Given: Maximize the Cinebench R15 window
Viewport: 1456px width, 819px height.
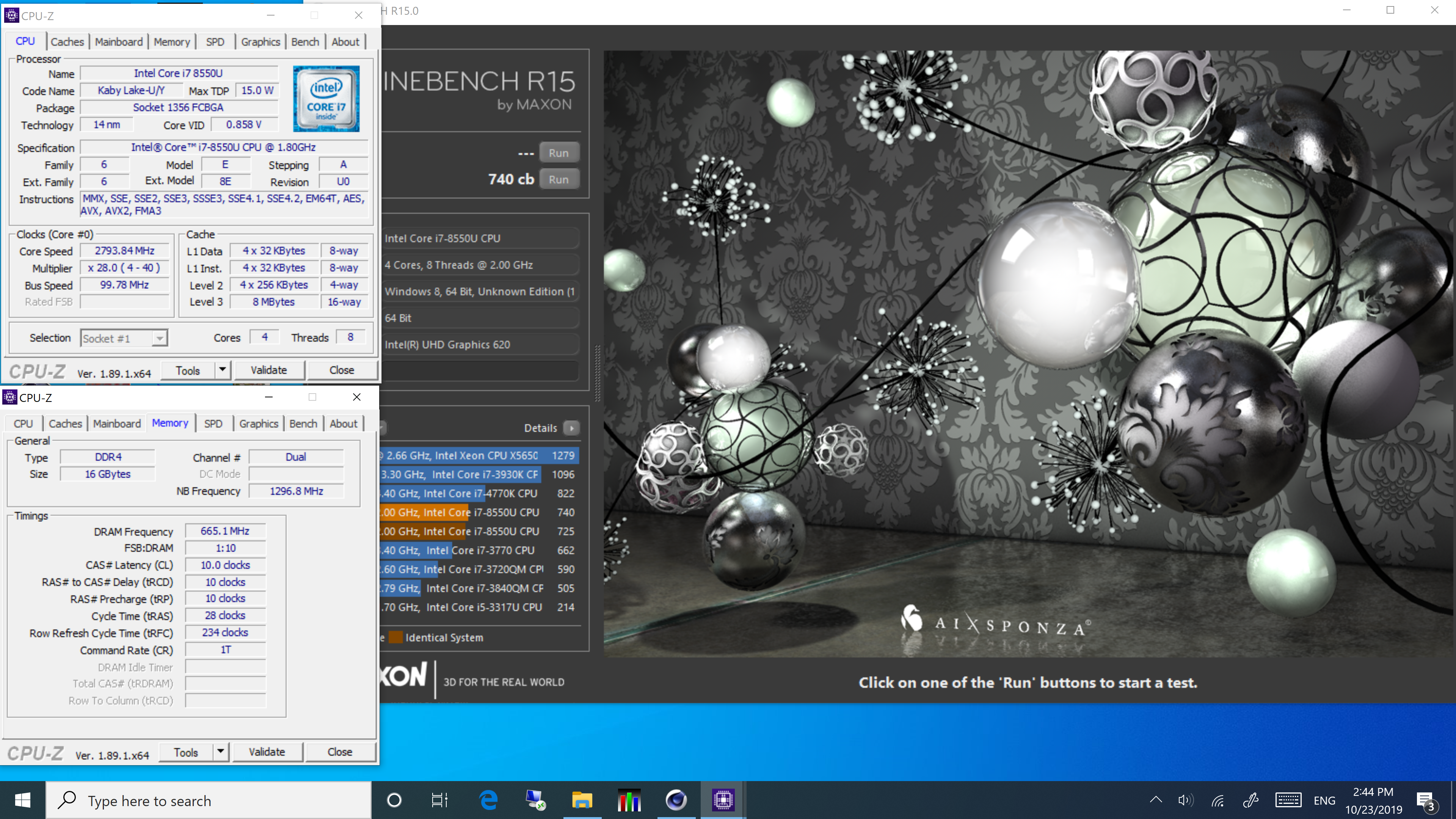Looking at the screenshot, I should [1390, 10].
